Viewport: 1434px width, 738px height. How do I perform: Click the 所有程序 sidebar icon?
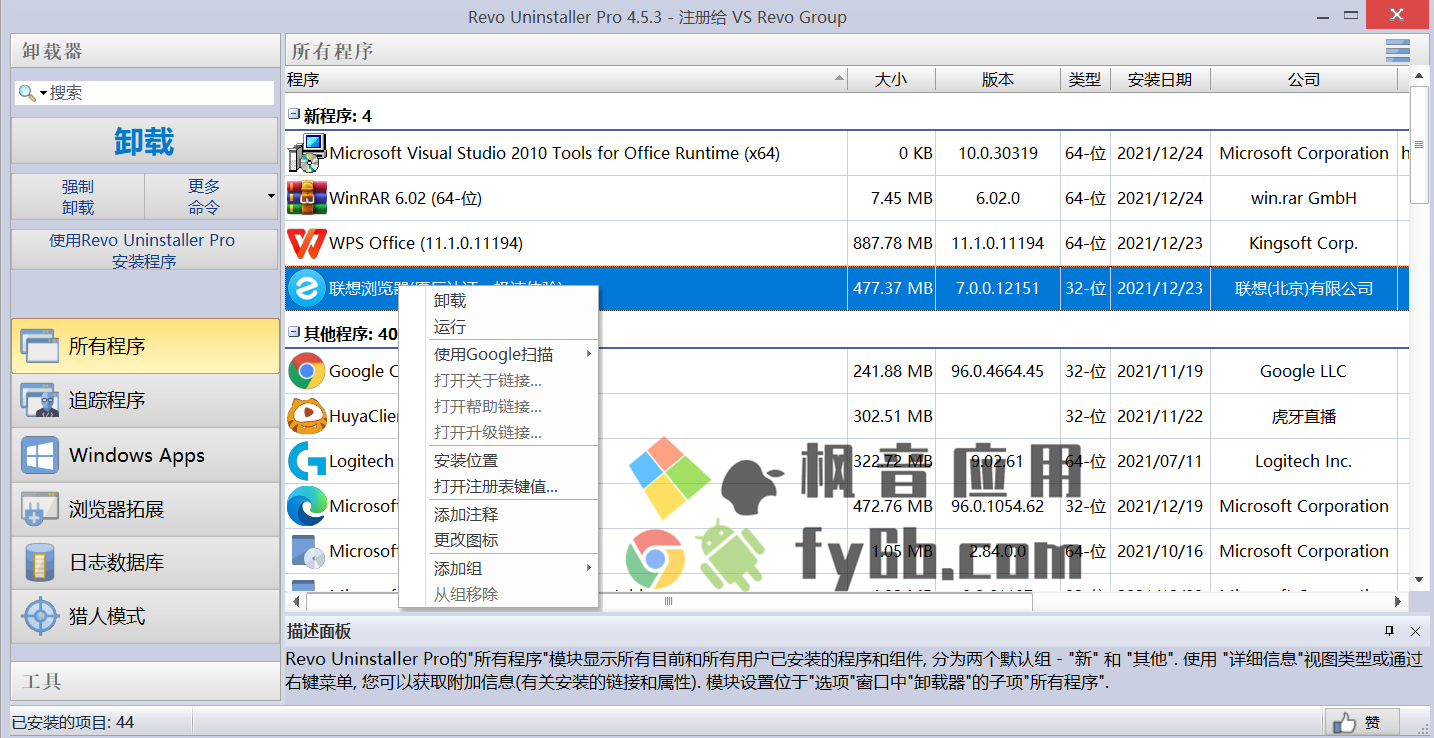coord(40,346)
